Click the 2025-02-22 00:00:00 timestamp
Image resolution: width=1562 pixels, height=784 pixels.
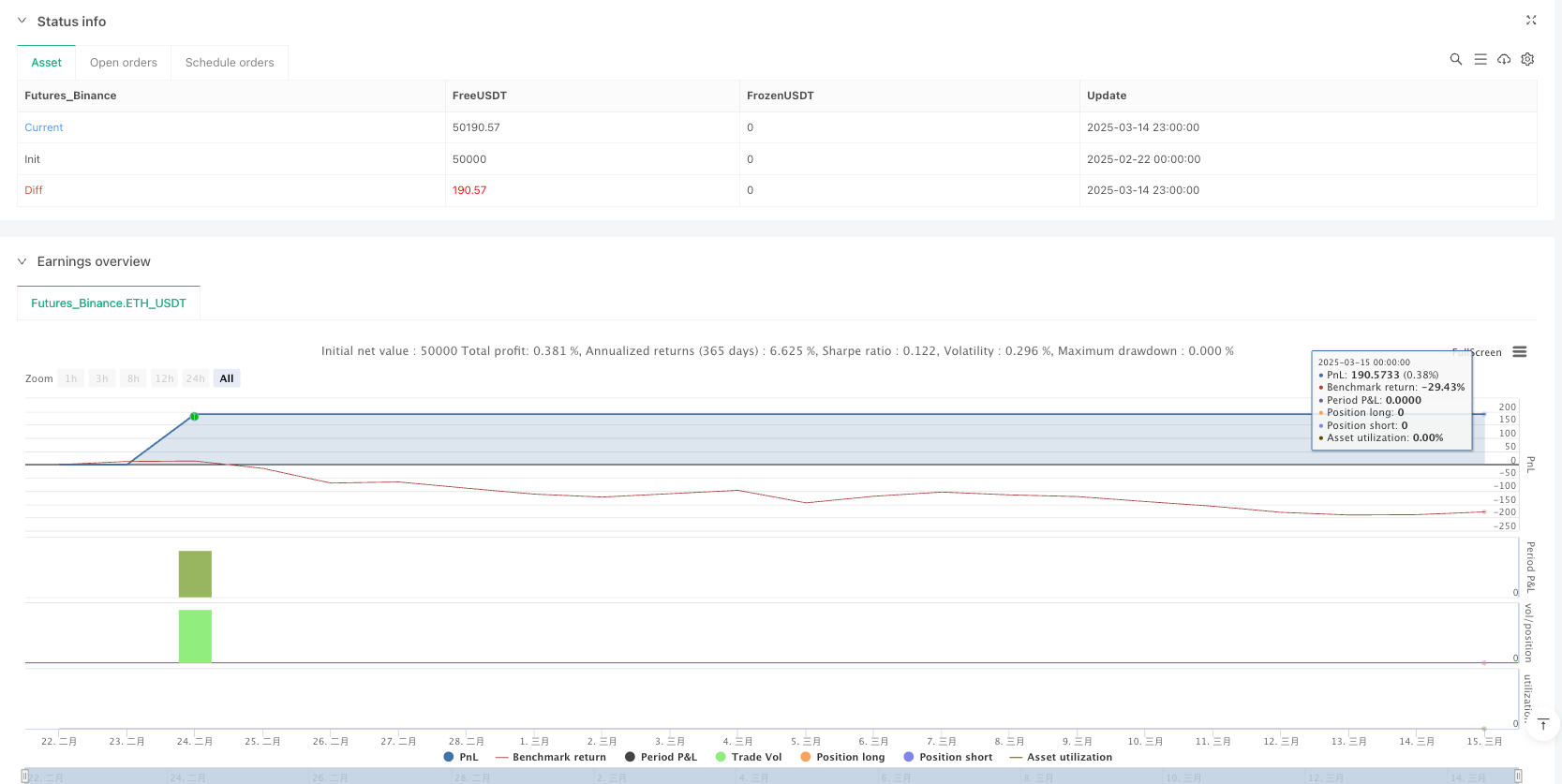pos(1143,159)
